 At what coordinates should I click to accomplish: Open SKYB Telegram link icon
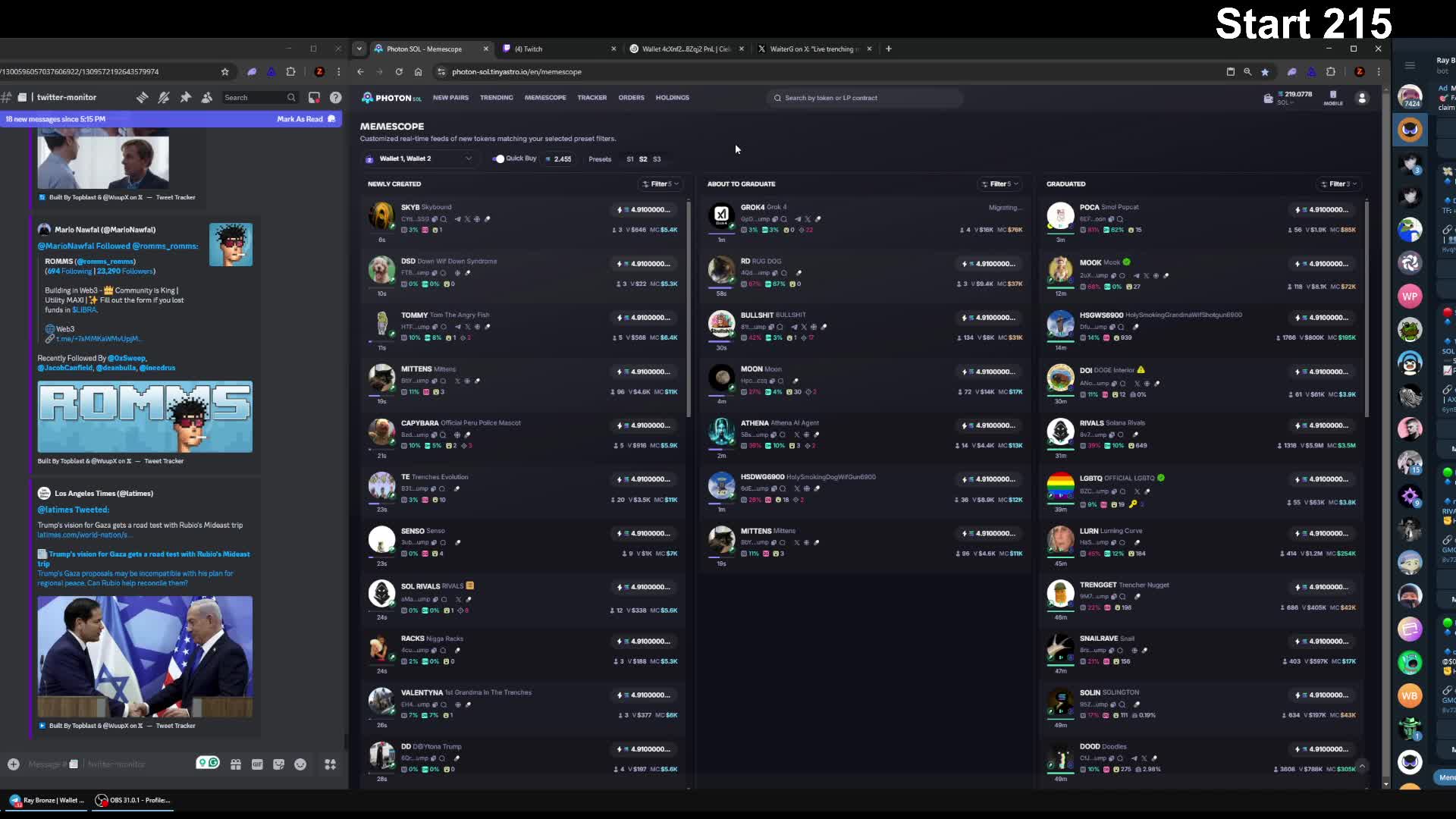(x=457, y=219)
